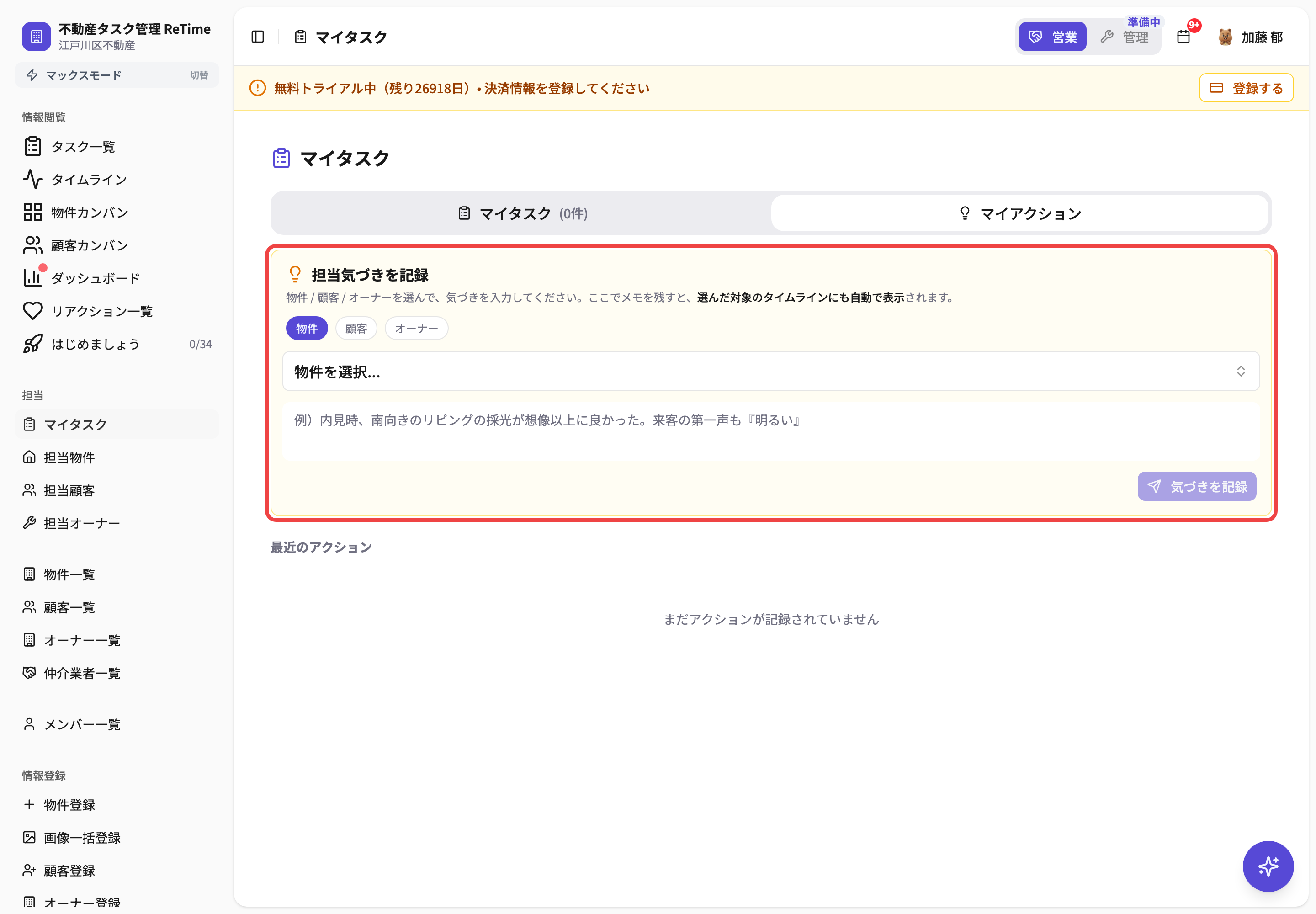
Task: Open オーナー一覧 list
Action: pos(117,640)
